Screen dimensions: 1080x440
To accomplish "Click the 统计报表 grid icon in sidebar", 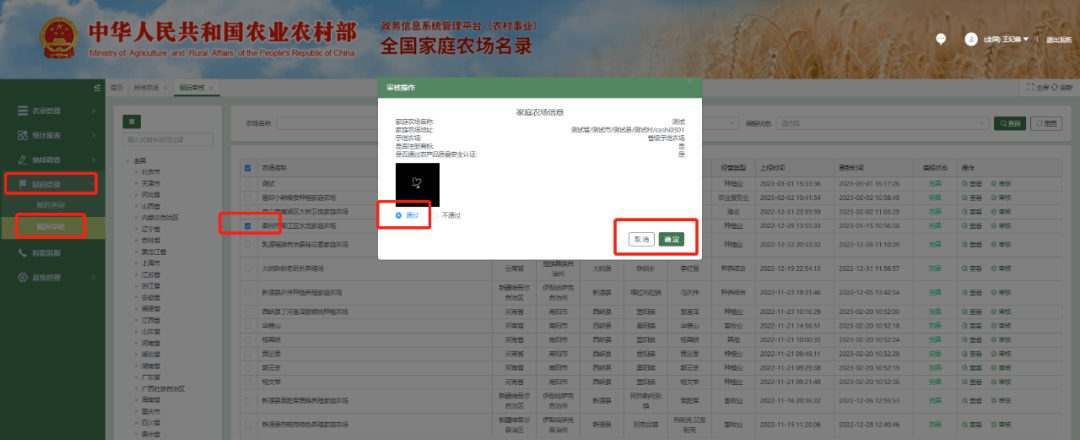I will click(x=23, y=135).
